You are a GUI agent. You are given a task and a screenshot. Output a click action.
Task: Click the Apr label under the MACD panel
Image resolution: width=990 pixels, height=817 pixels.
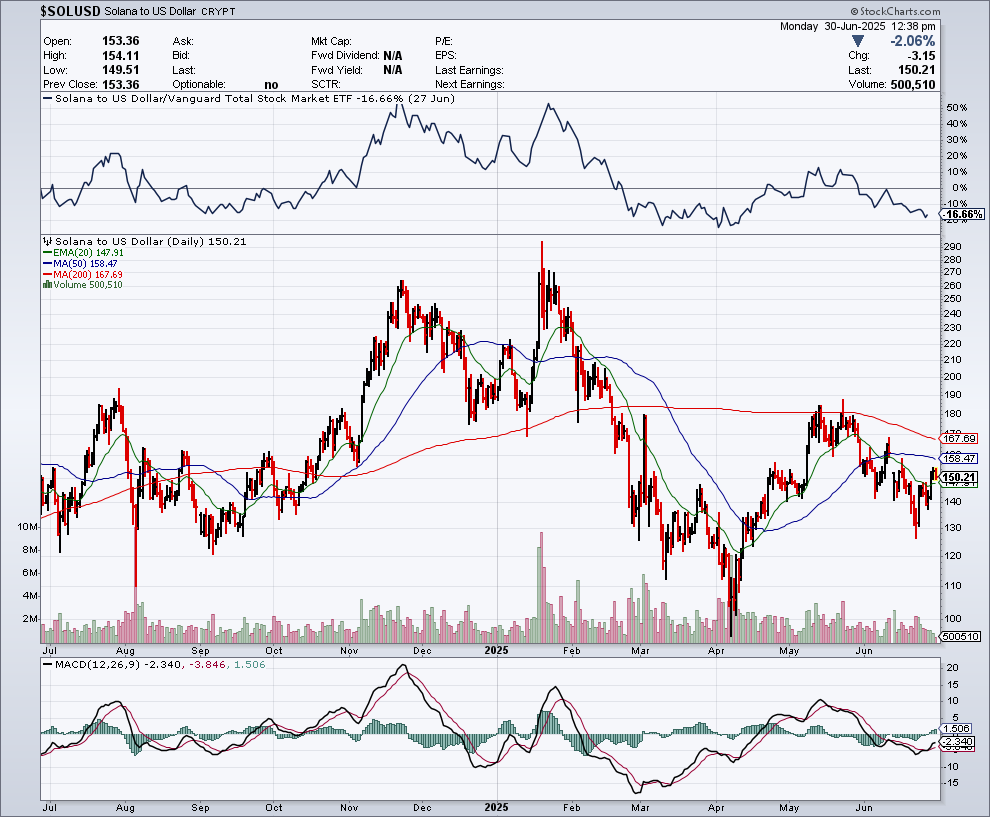tap(716, 808)
